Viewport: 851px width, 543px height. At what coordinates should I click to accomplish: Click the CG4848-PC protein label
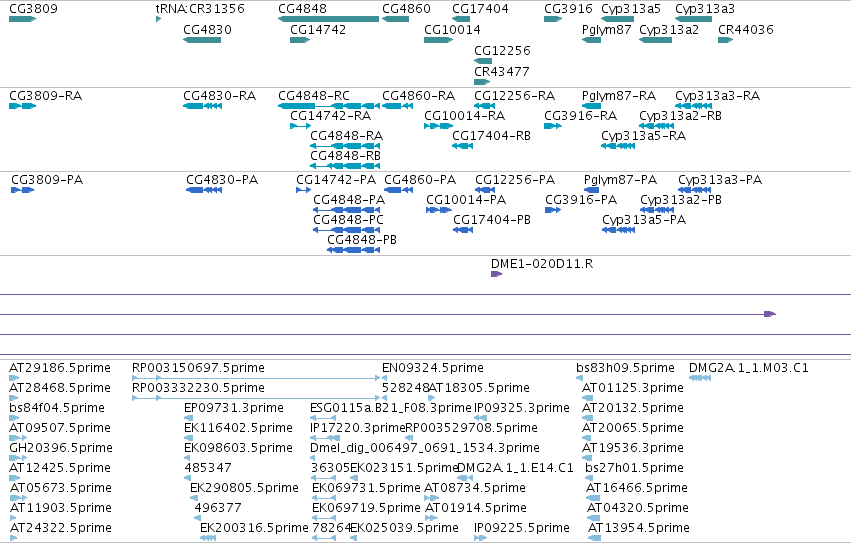pyautogui.click(x=348, y=220)
